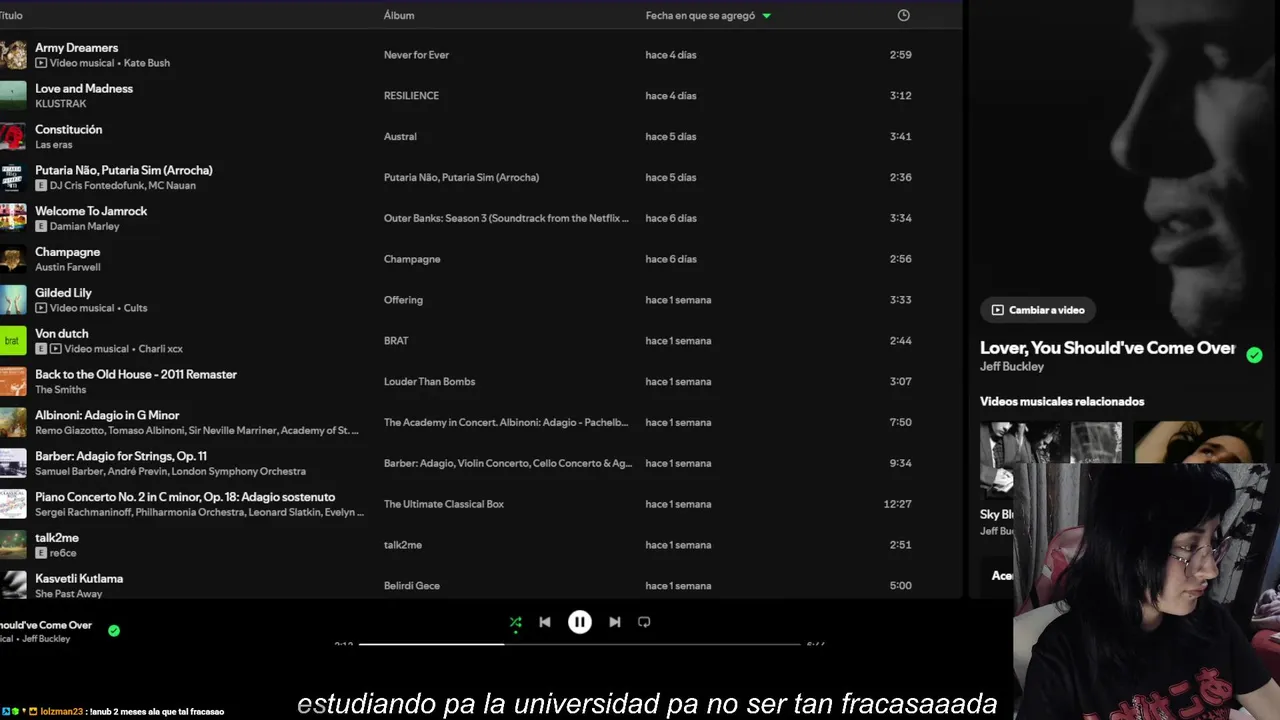Click the Champagne track cover art

click(x=13, y=259)
